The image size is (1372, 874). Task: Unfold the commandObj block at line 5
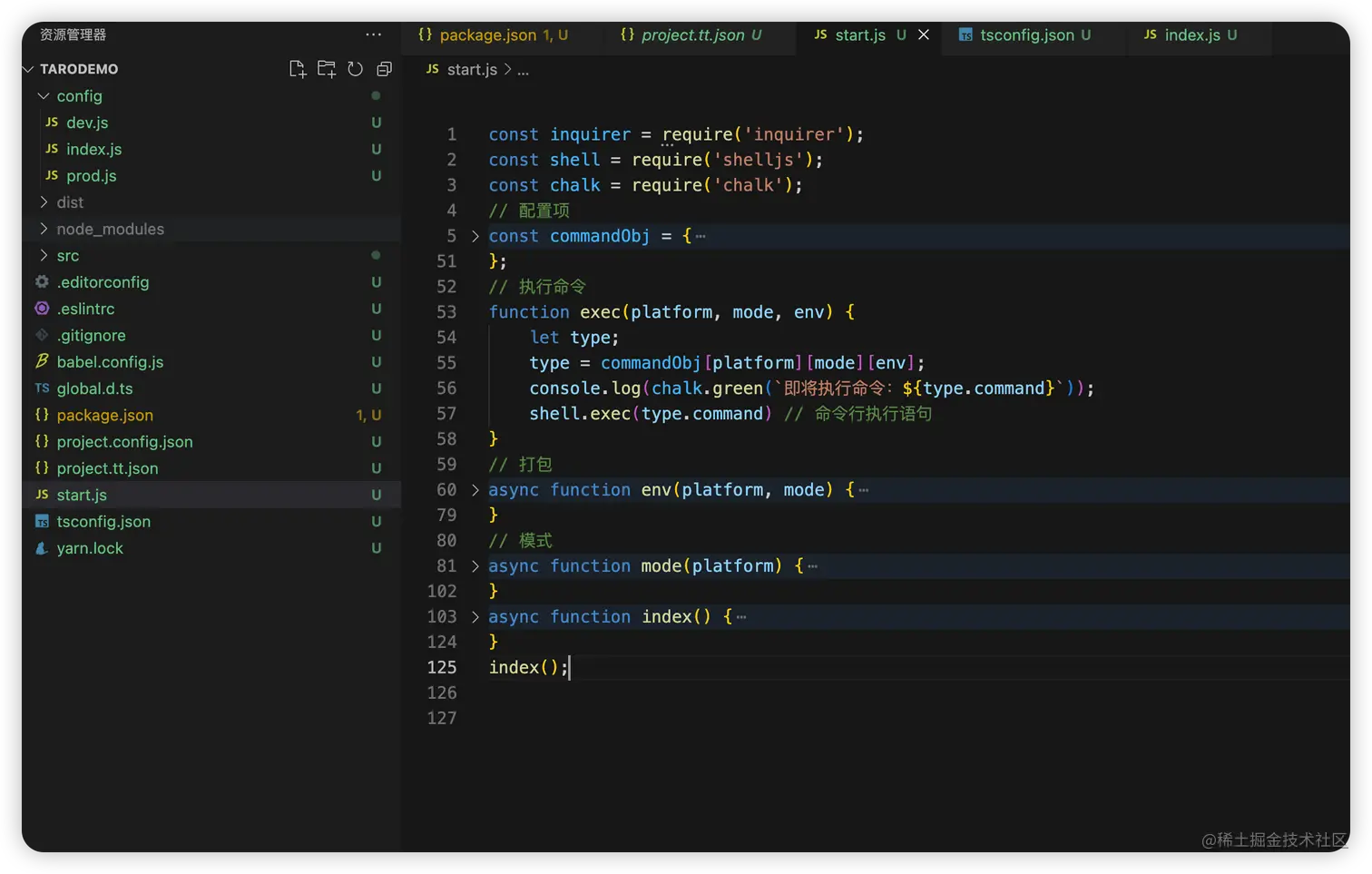coord(475,236)
